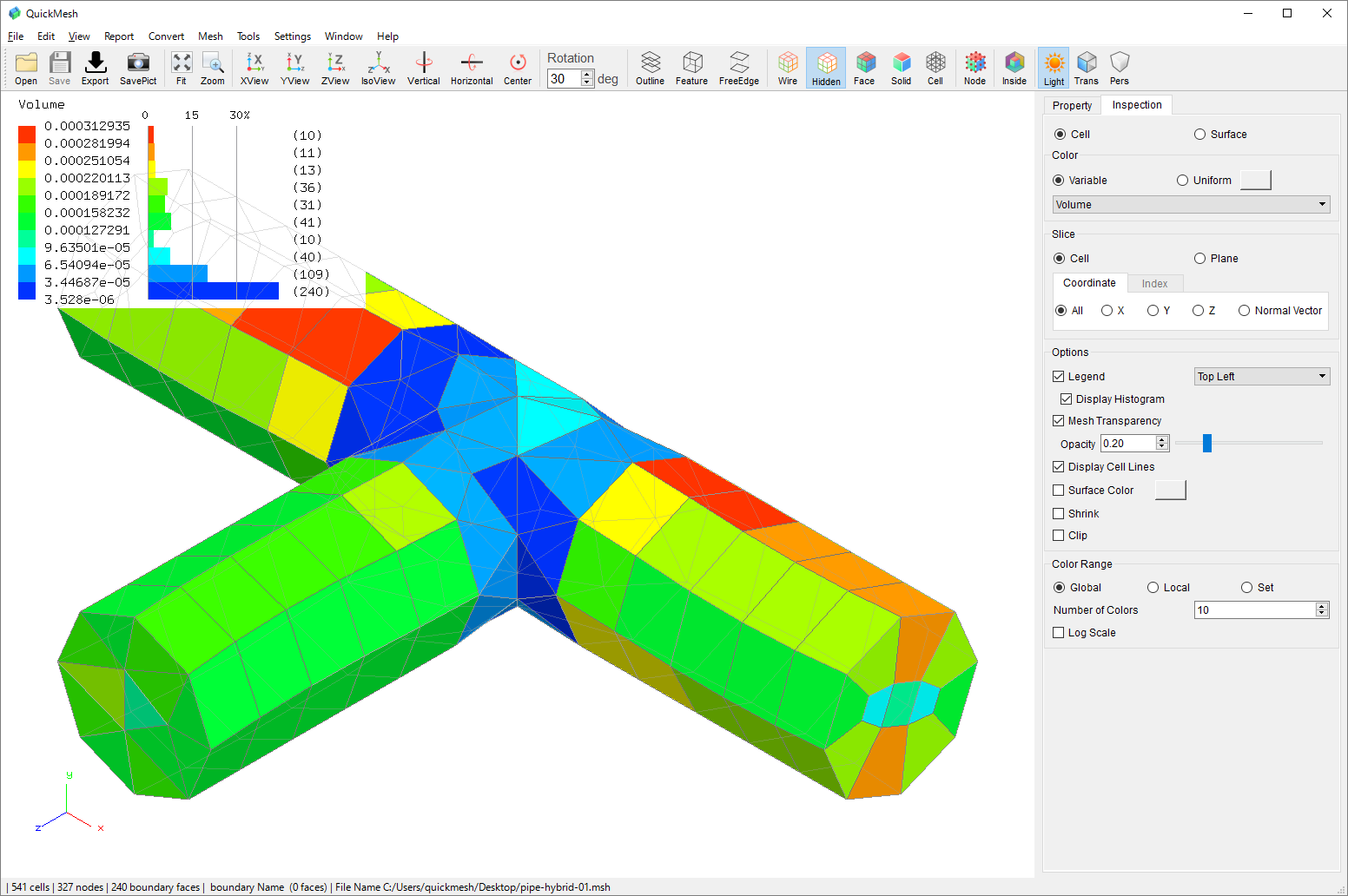Open the Convert menu
This screenshot has width=1348, height=896.
166,36
